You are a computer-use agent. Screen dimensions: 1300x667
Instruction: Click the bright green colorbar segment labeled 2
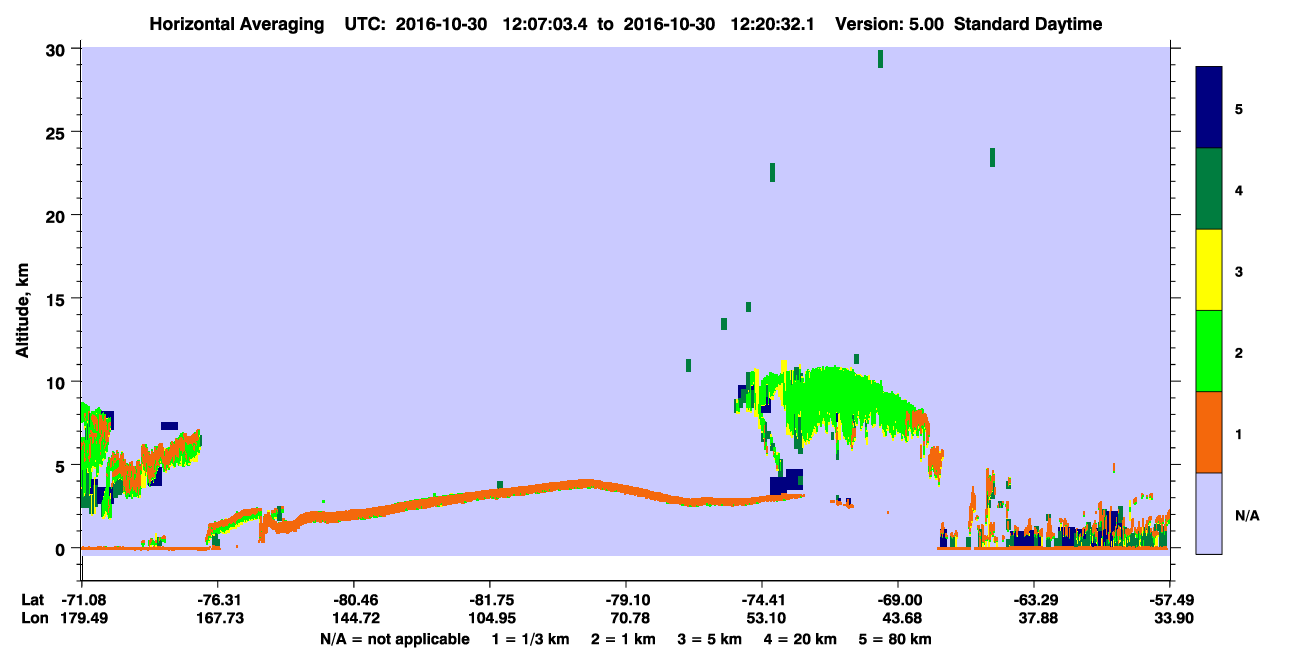coord(1209,351)
